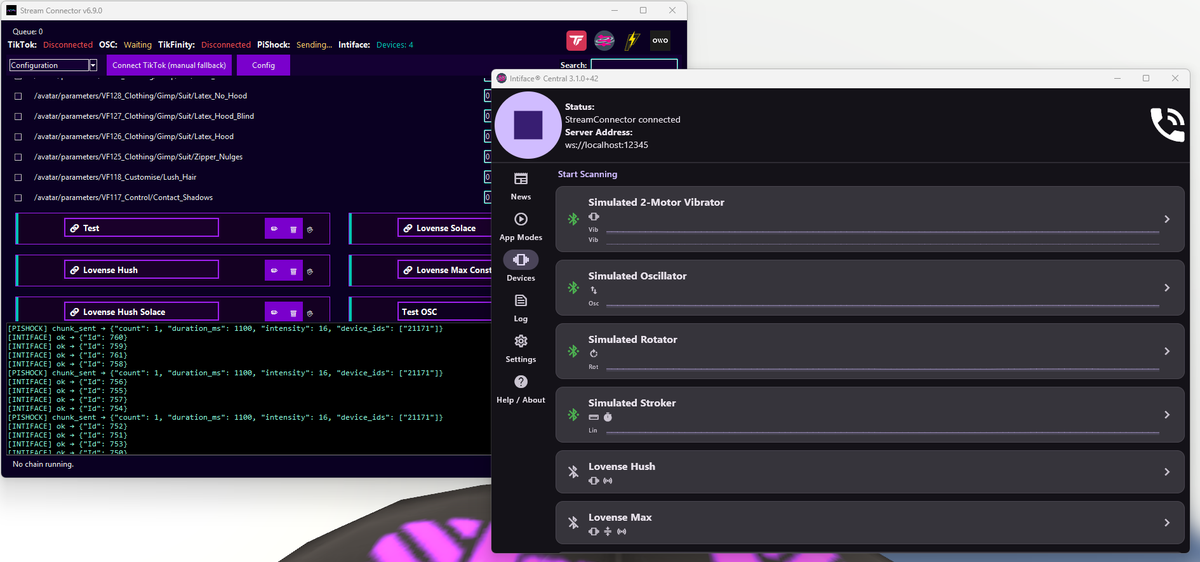
Task: Click the Intiface logo in the title bar
Action: point(502,78)
